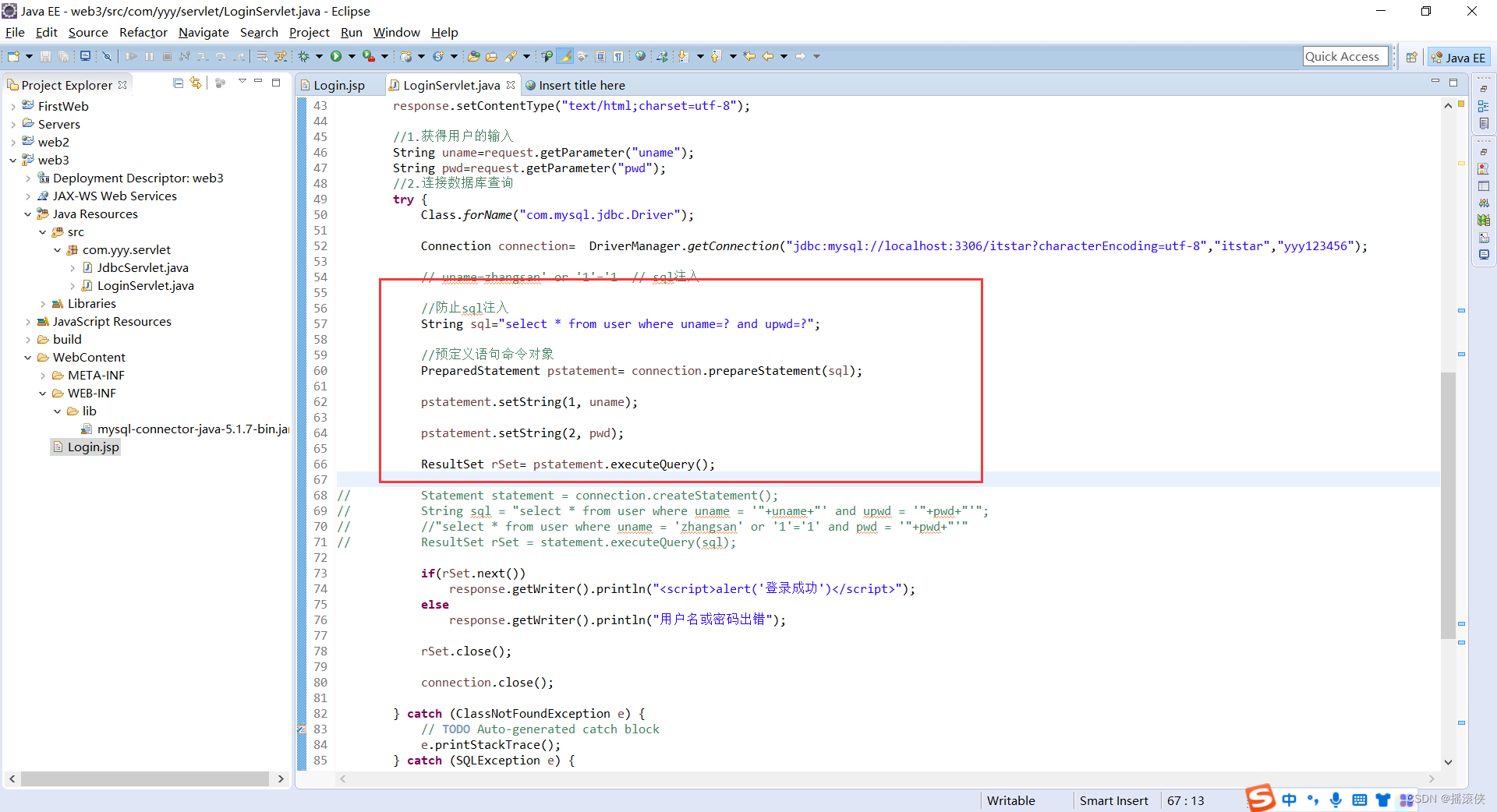Viewport: 1497px width, 812px height.
Task: Click the New Dynamic Web Project icon
Action: tap(405, 56)
